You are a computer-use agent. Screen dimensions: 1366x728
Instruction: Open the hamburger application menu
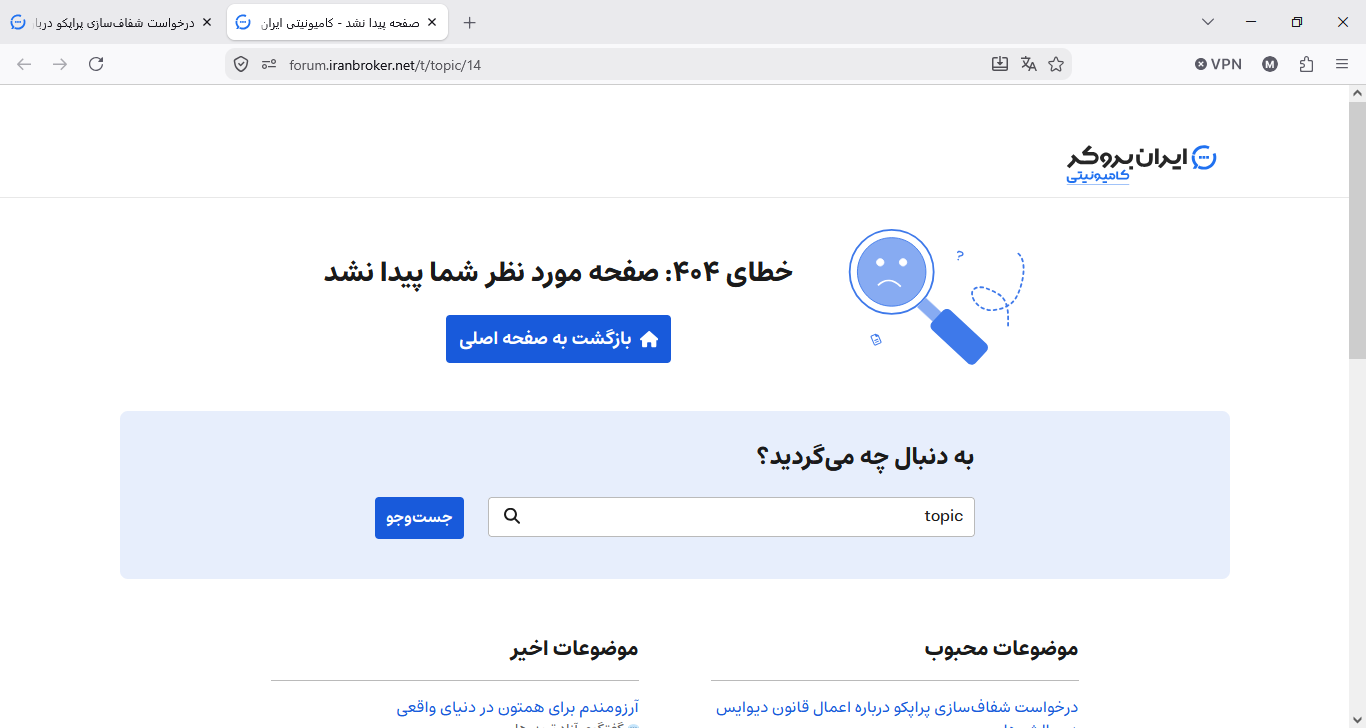pos(1342,64)
